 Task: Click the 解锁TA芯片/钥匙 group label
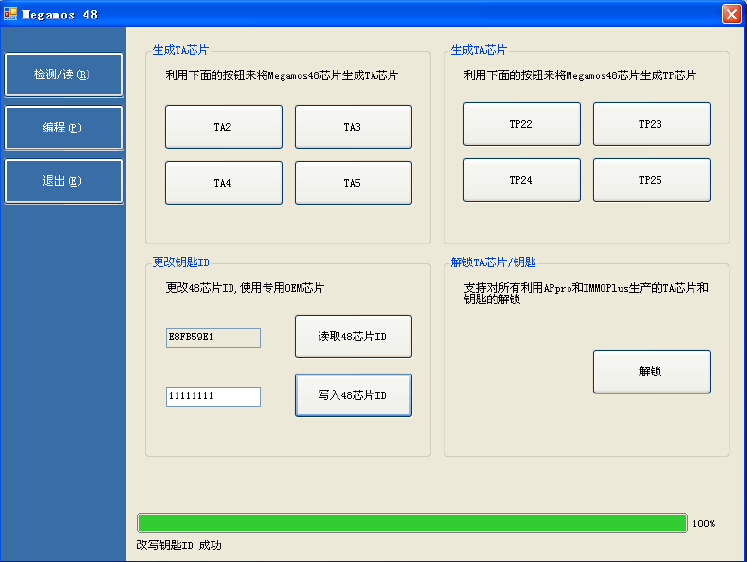pos(493,262)
